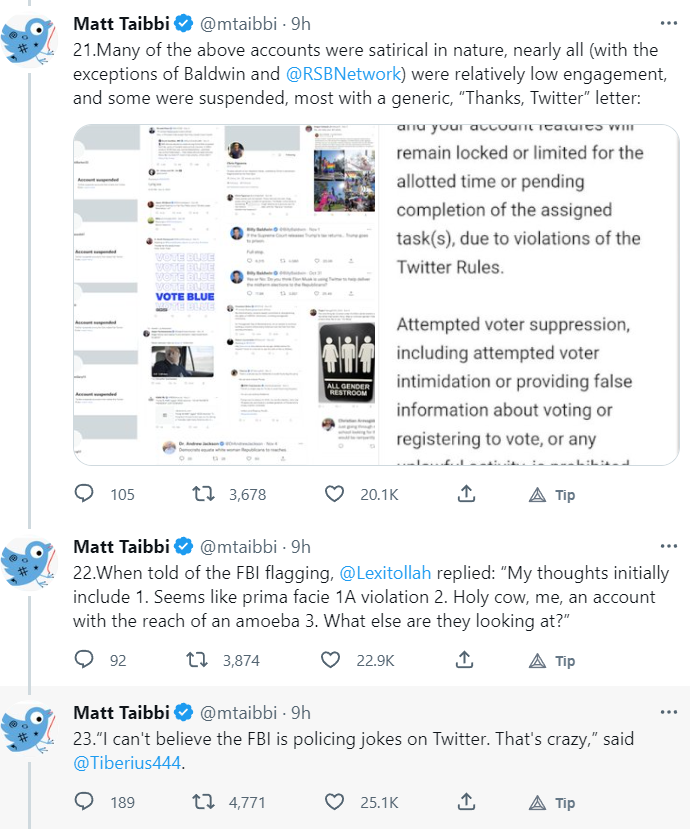Visit the @Tiberius444 profile mention
Image resolution: width=690 pixels, height=829 pixels.
tap(127, 764)
